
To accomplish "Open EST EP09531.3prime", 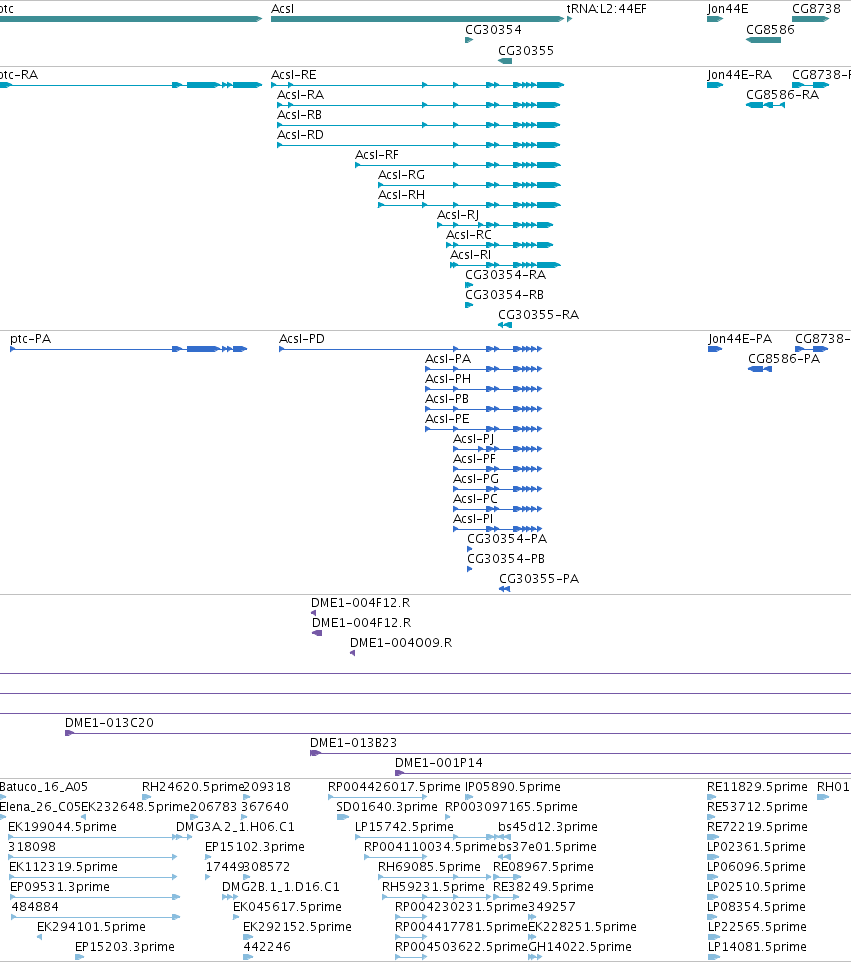I will coord(60,887).
